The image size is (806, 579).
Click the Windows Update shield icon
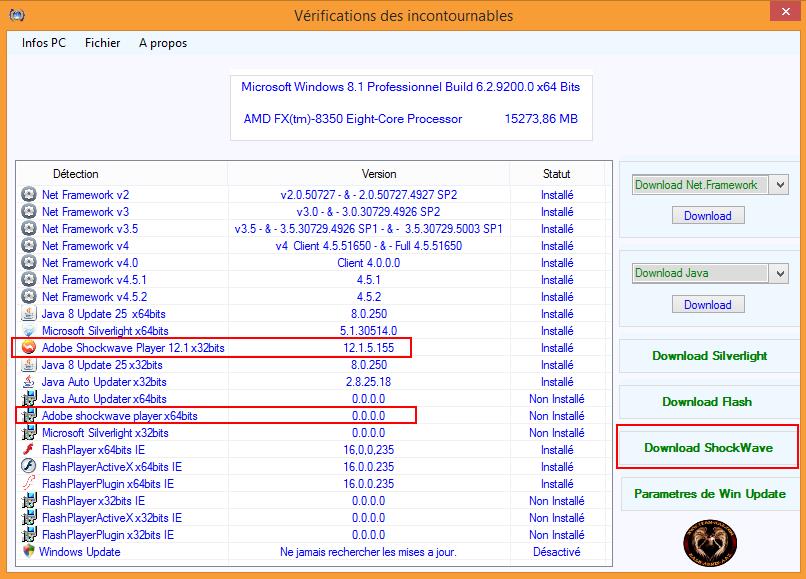[x=29, y=551]
